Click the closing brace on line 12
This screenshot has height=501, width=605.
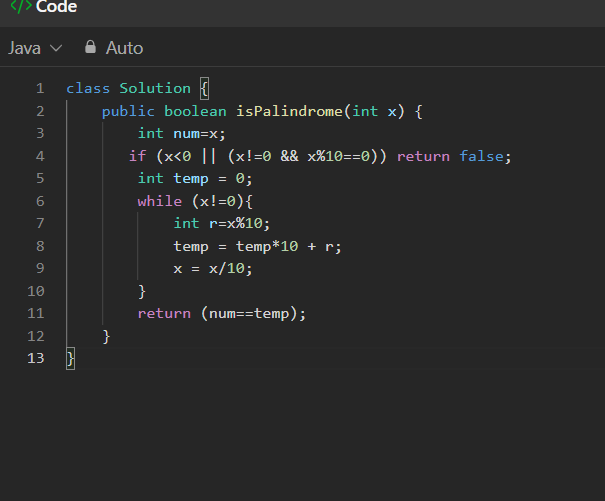tap(106, 337)
